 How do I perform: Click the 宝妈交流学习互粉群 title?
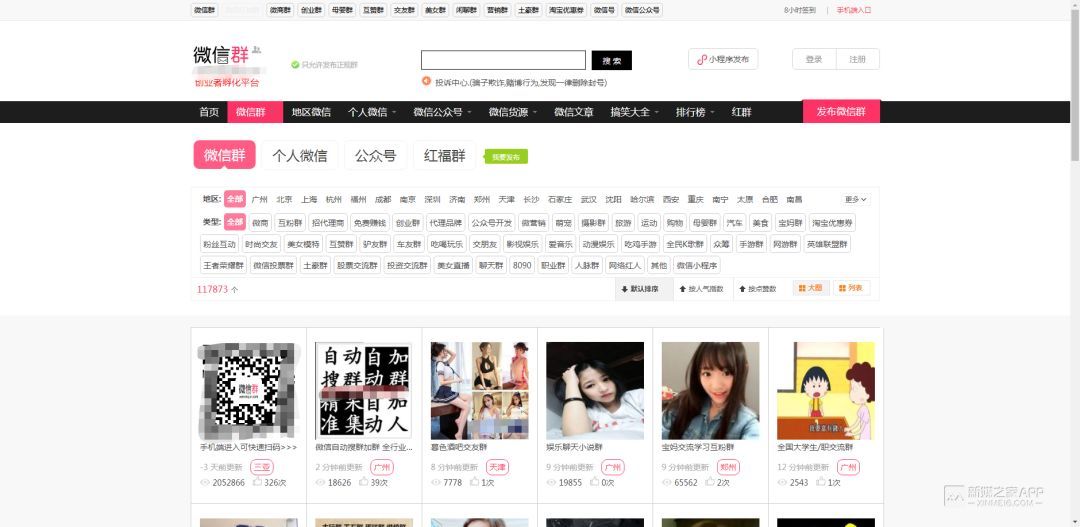tap(696, 447)
